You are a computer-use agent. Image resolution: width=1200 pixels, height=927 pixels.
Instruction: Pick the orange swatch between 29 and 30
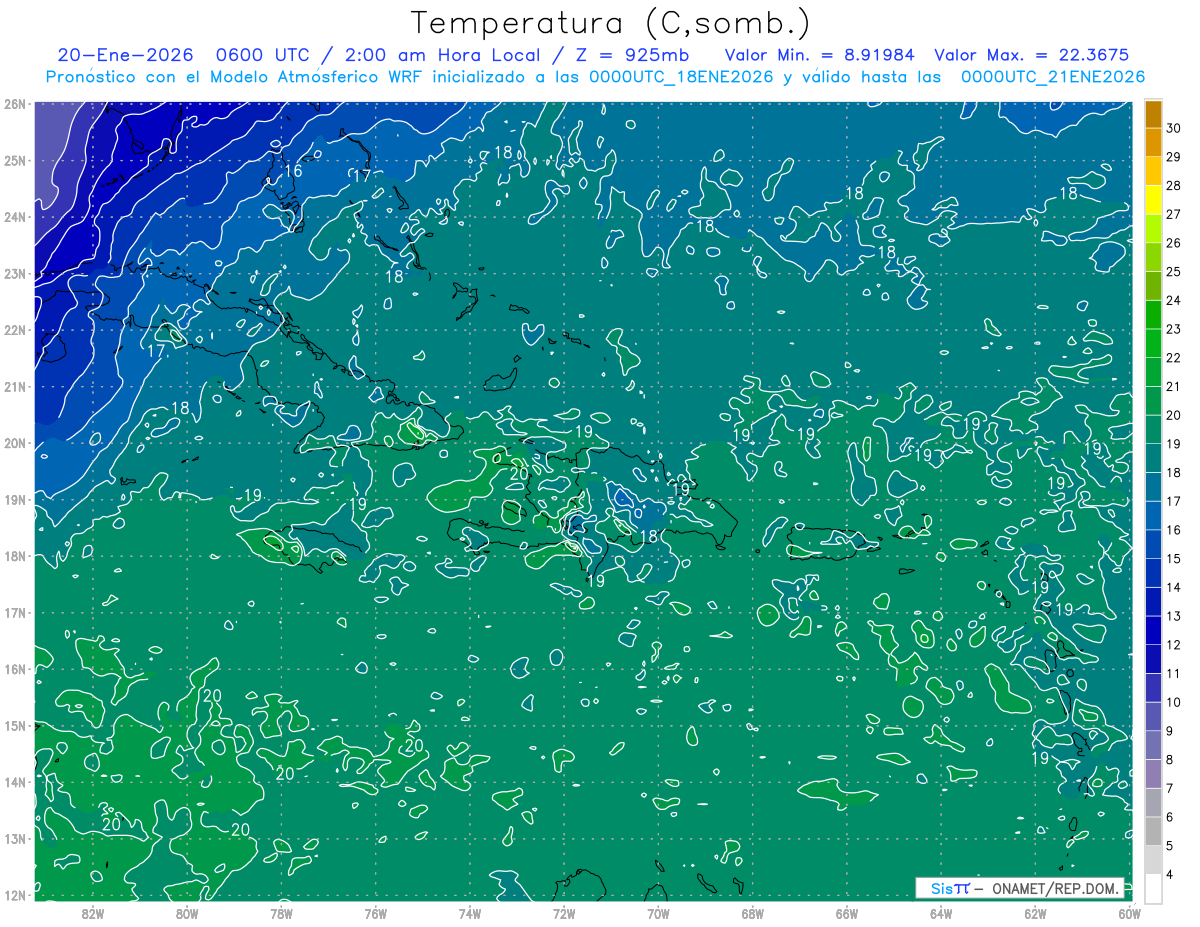click(x=1153, y=143)
